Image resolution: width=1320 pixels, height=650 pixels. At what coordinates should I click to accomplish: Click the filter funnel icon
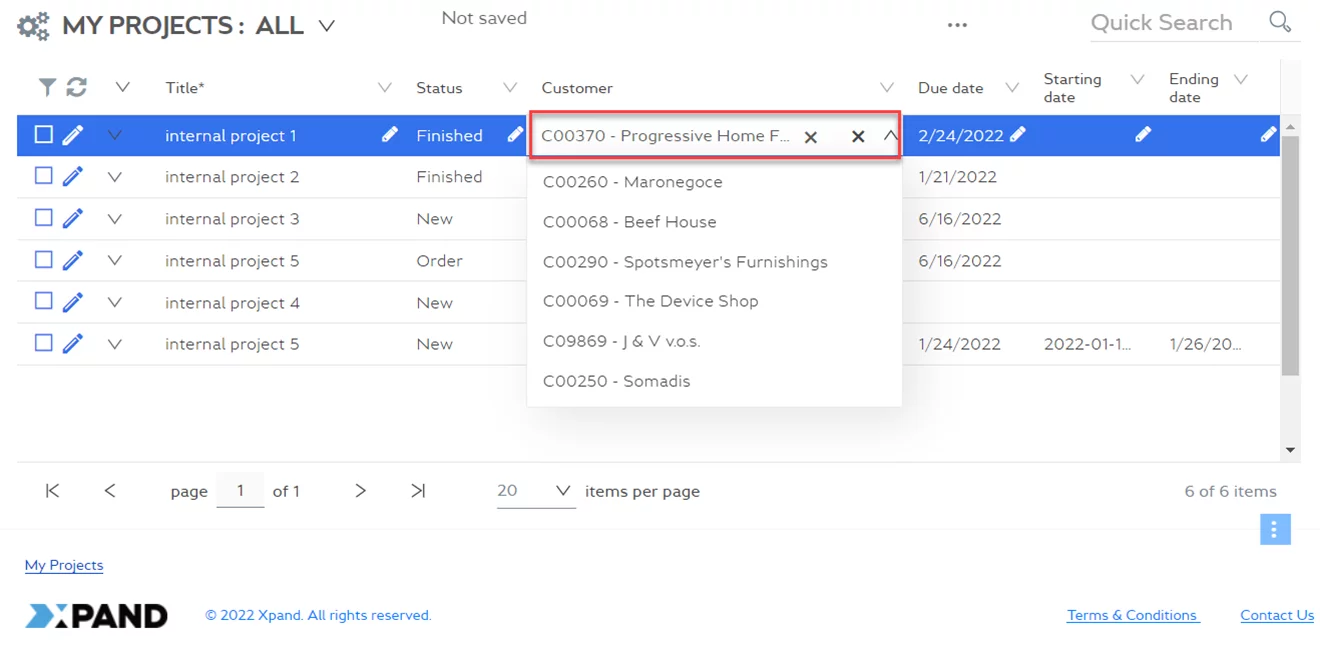(x=47, y=88)
